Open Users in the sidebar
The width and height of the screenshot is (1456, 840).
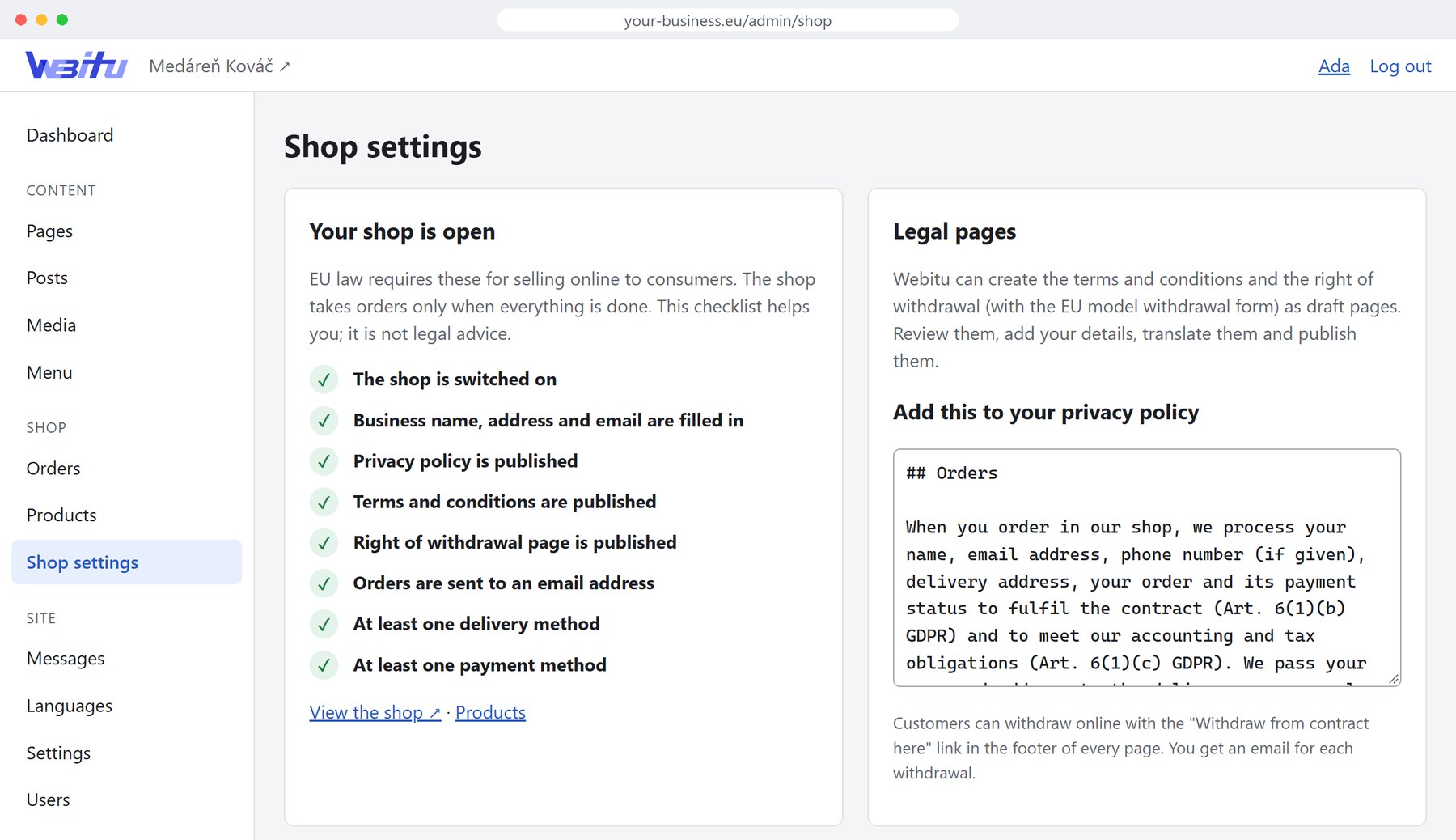click(126, 800)
